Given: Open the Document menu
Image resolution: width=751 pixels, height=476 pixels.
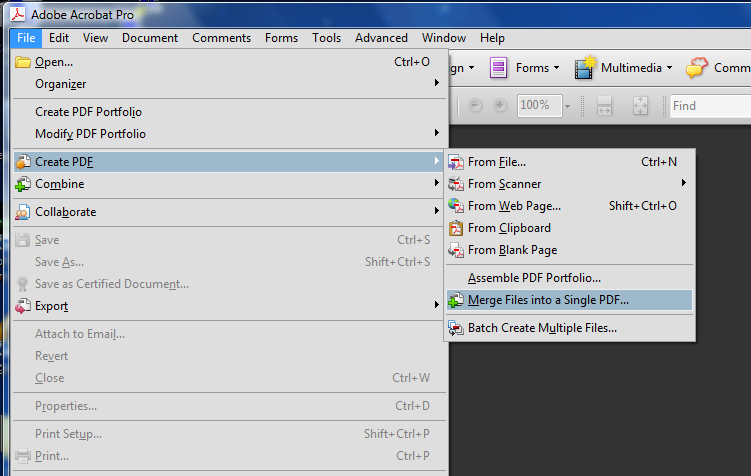Looking at the screenshot, I should coord(150,38).
